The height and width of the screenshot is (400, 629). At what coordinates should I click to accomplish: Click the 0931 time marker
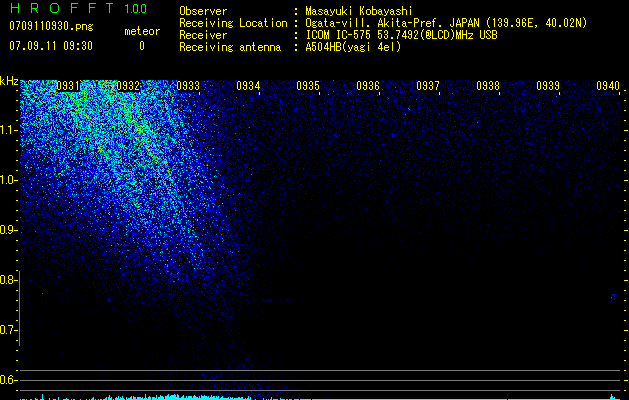coord(68,86)
